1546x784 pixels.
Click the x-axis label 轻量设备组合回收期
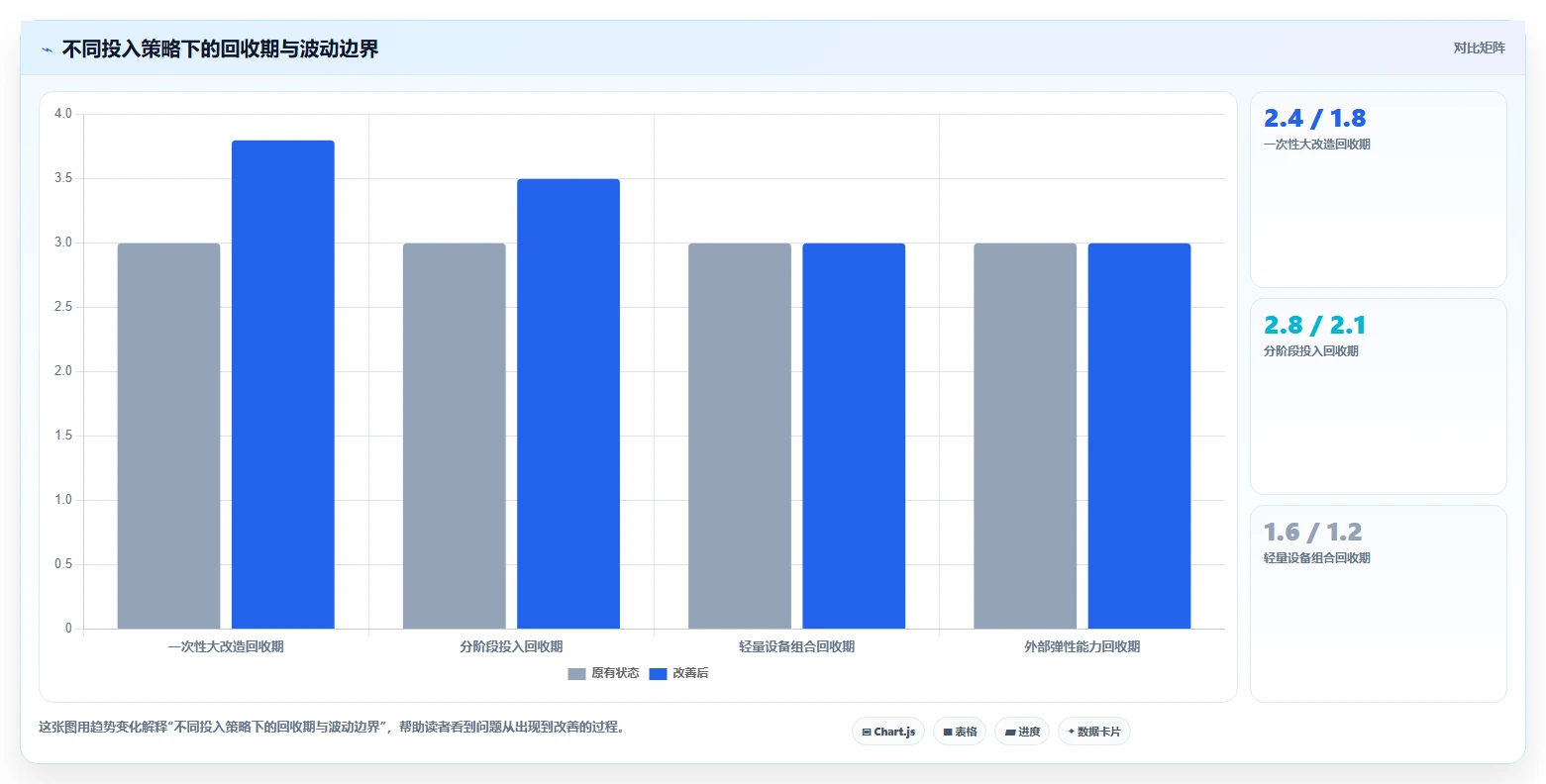point(796,646)
